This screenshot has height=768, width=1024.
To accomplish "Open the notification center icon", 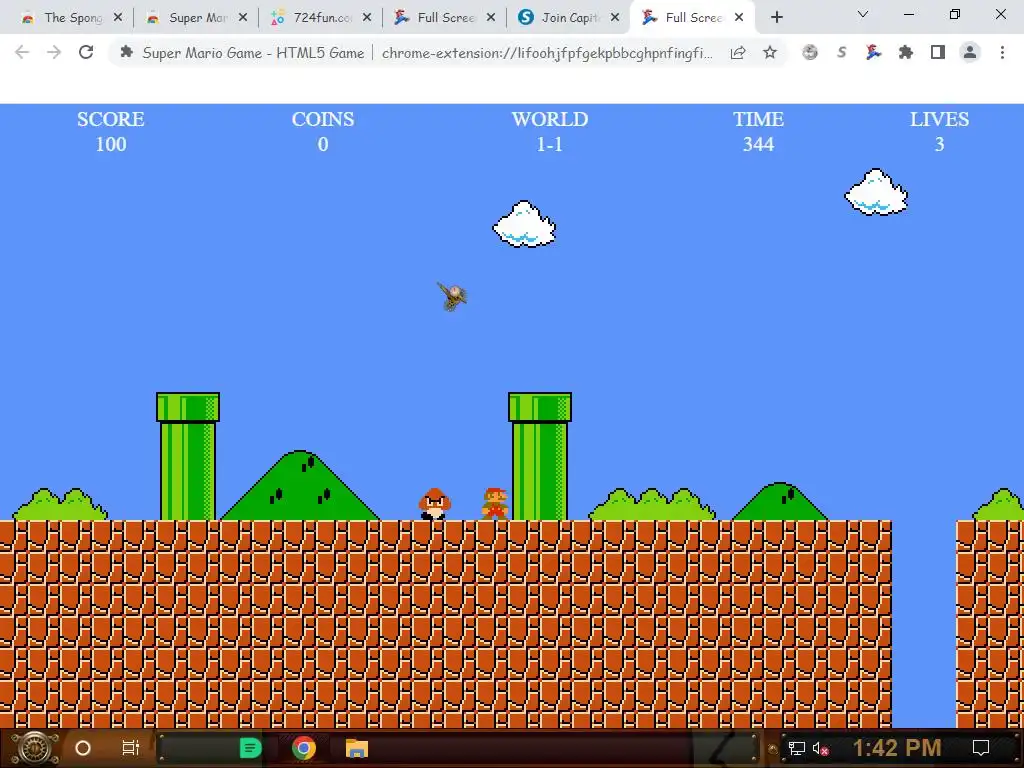I will click(x=981, y=748).
